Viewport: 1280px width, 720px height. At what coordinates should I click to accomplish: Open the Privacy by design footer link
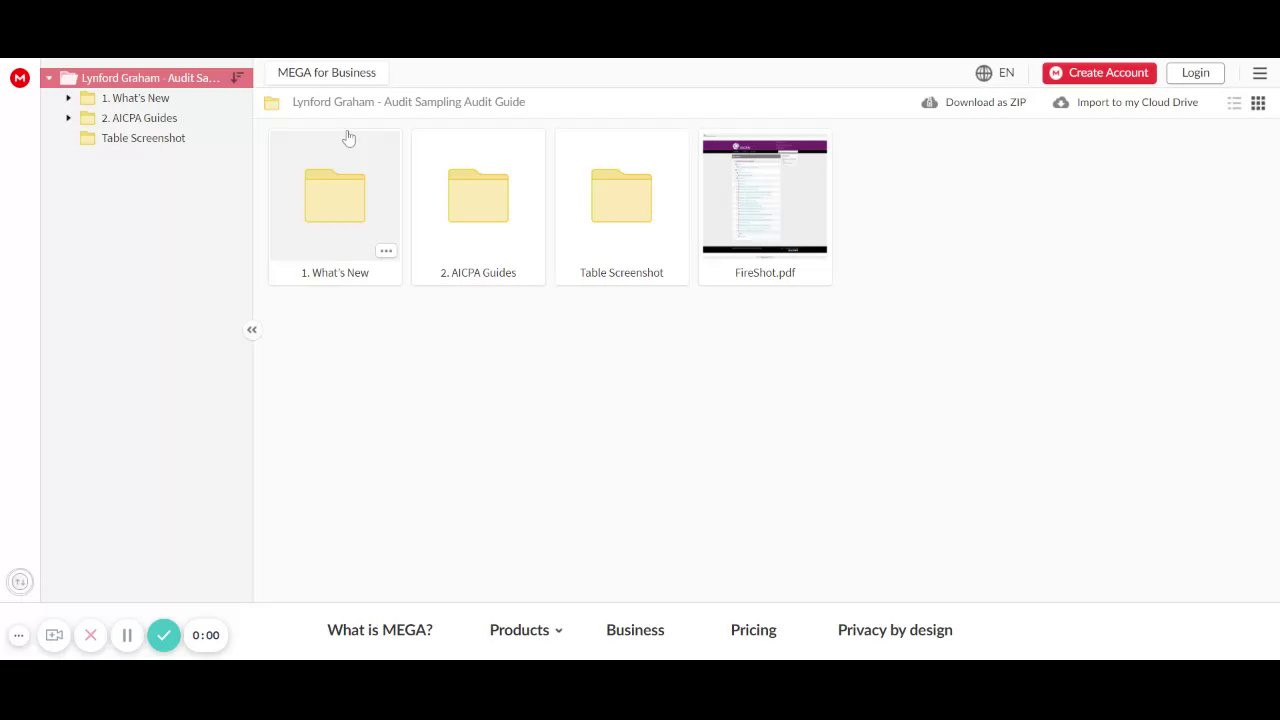point(895,630)
